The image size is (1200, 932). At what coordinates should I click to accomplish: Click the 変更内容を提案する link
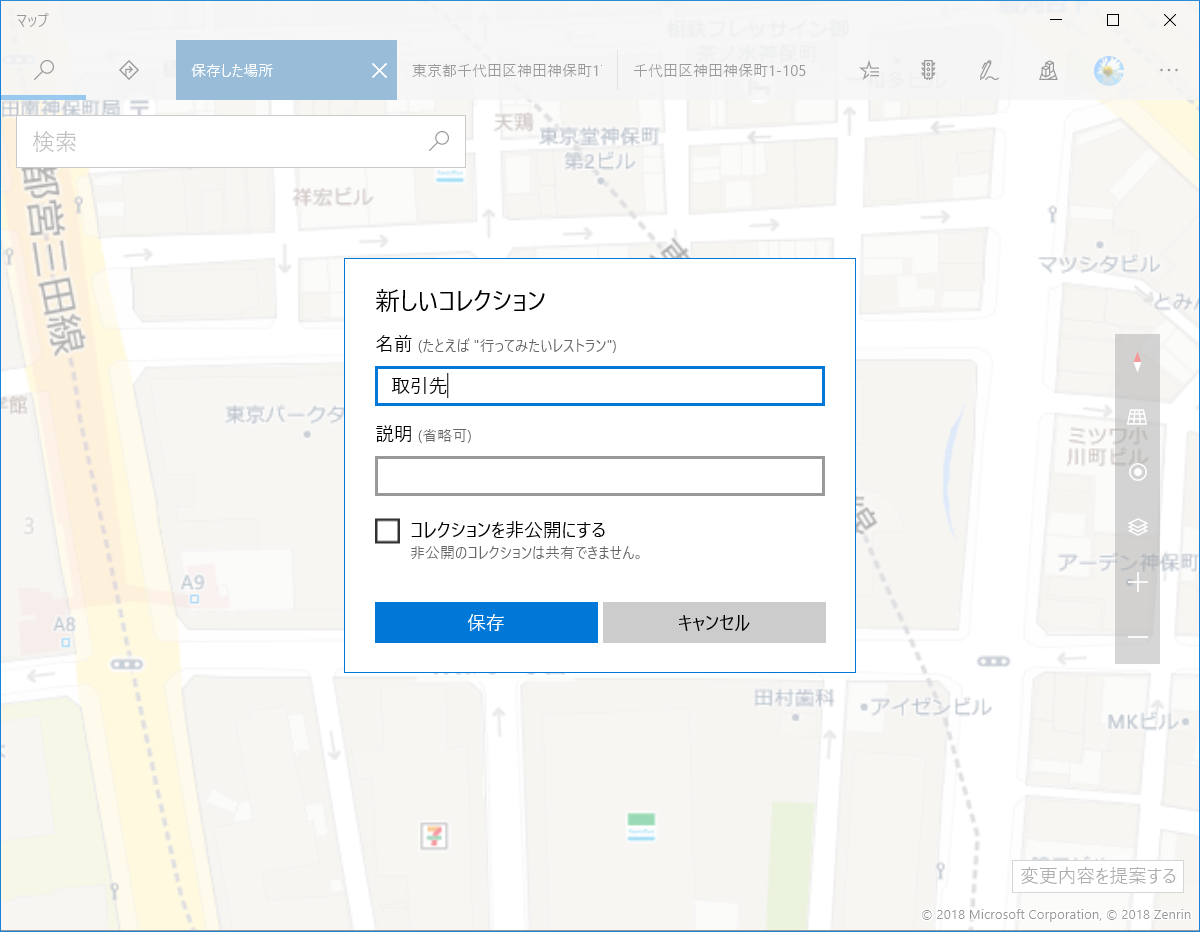coord(1097,876)
